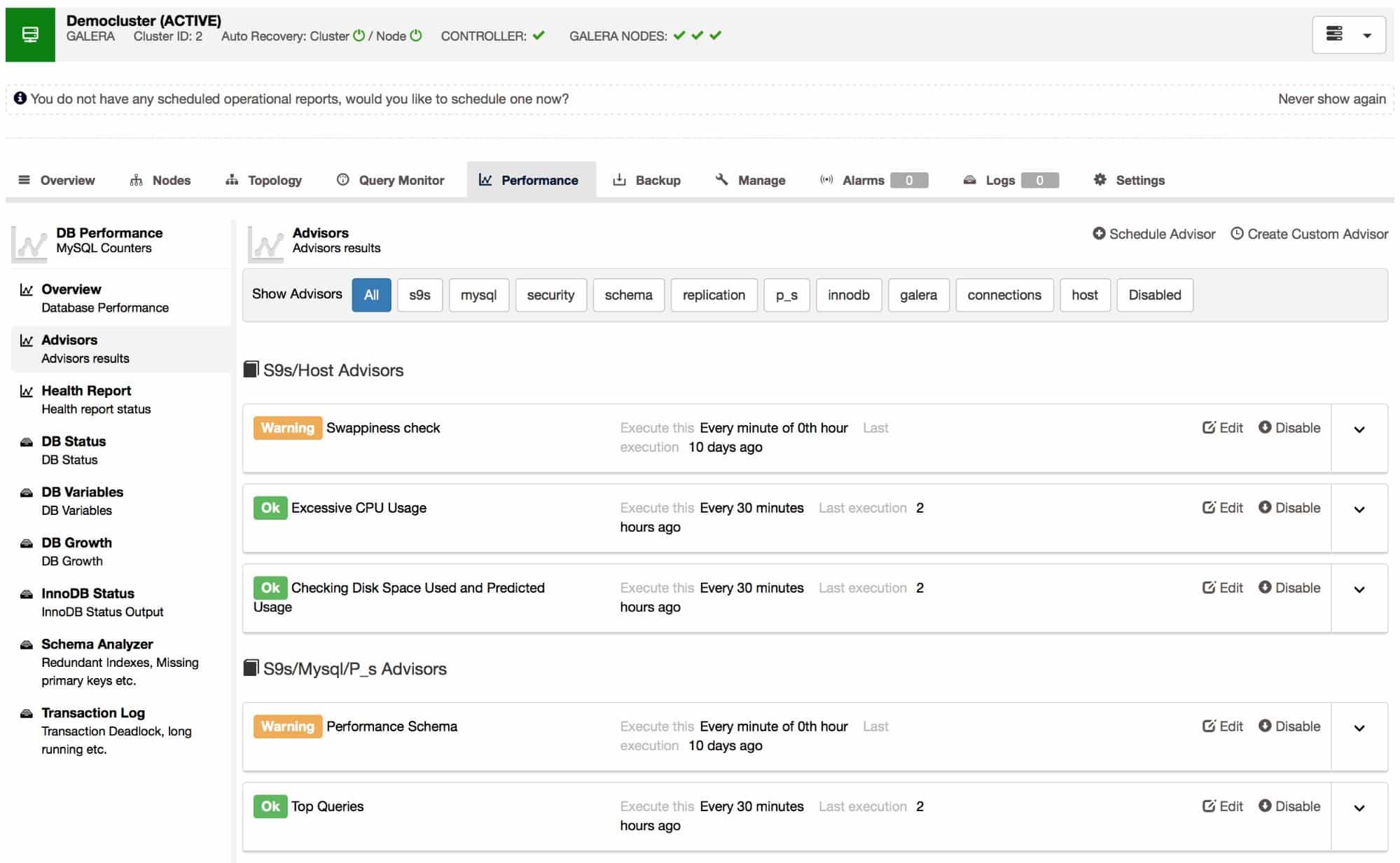Expand the Top Queries row
The width and height of the screenshot is (1400, 863).
(x=1359, y=808)
